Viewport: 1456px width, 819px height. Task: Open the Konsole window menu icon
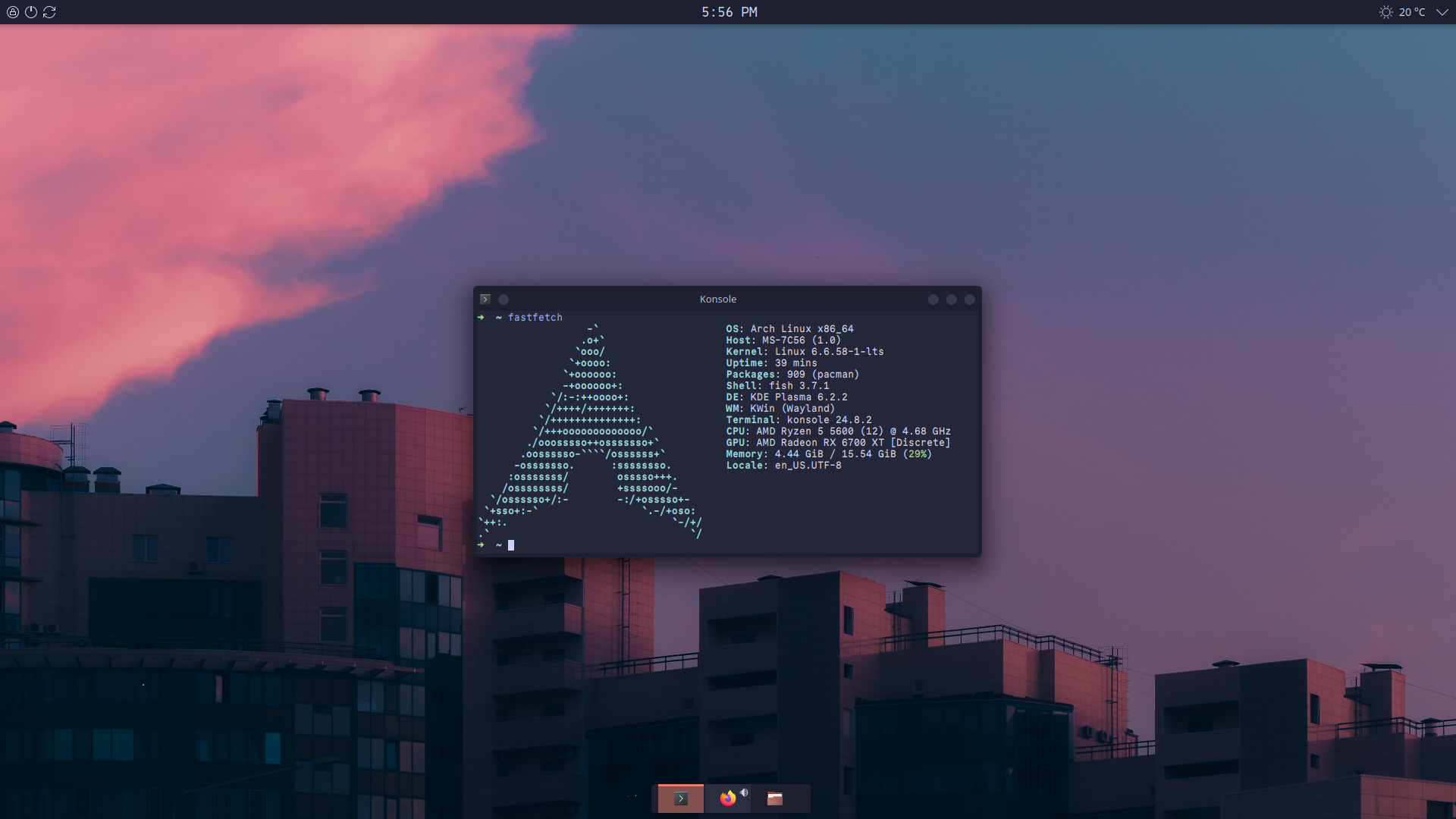pos(485,300)
